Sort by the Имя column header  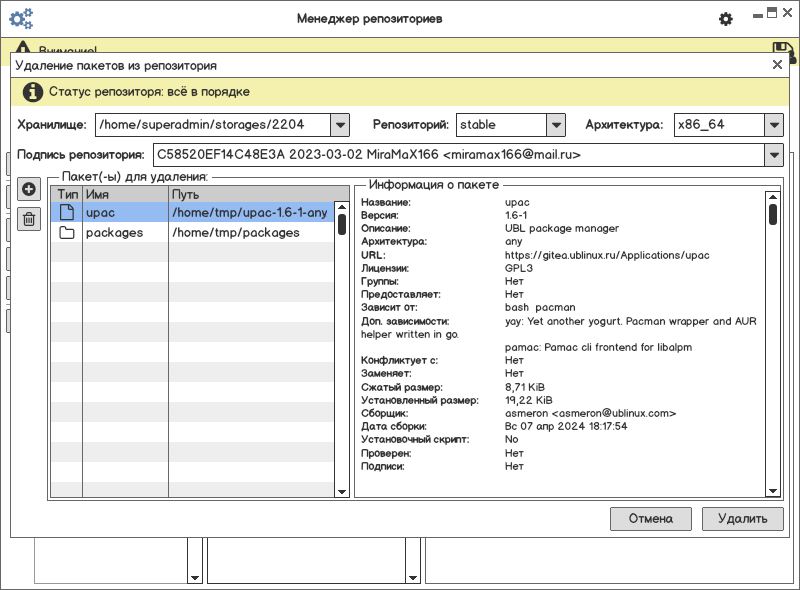pyautogui.click(x=125, y=193)
